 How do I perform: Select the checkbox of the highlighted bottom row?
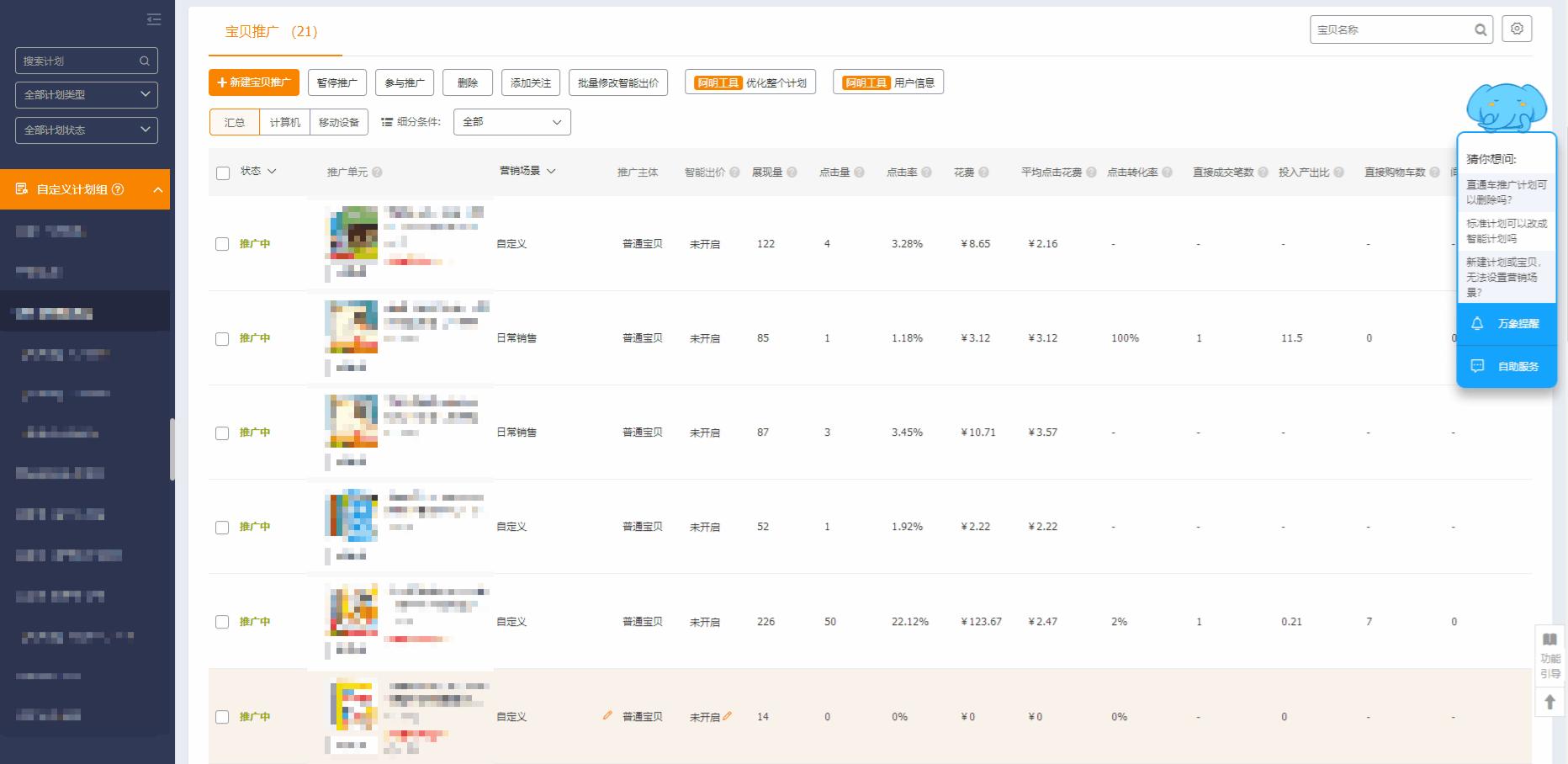point(223,717)
